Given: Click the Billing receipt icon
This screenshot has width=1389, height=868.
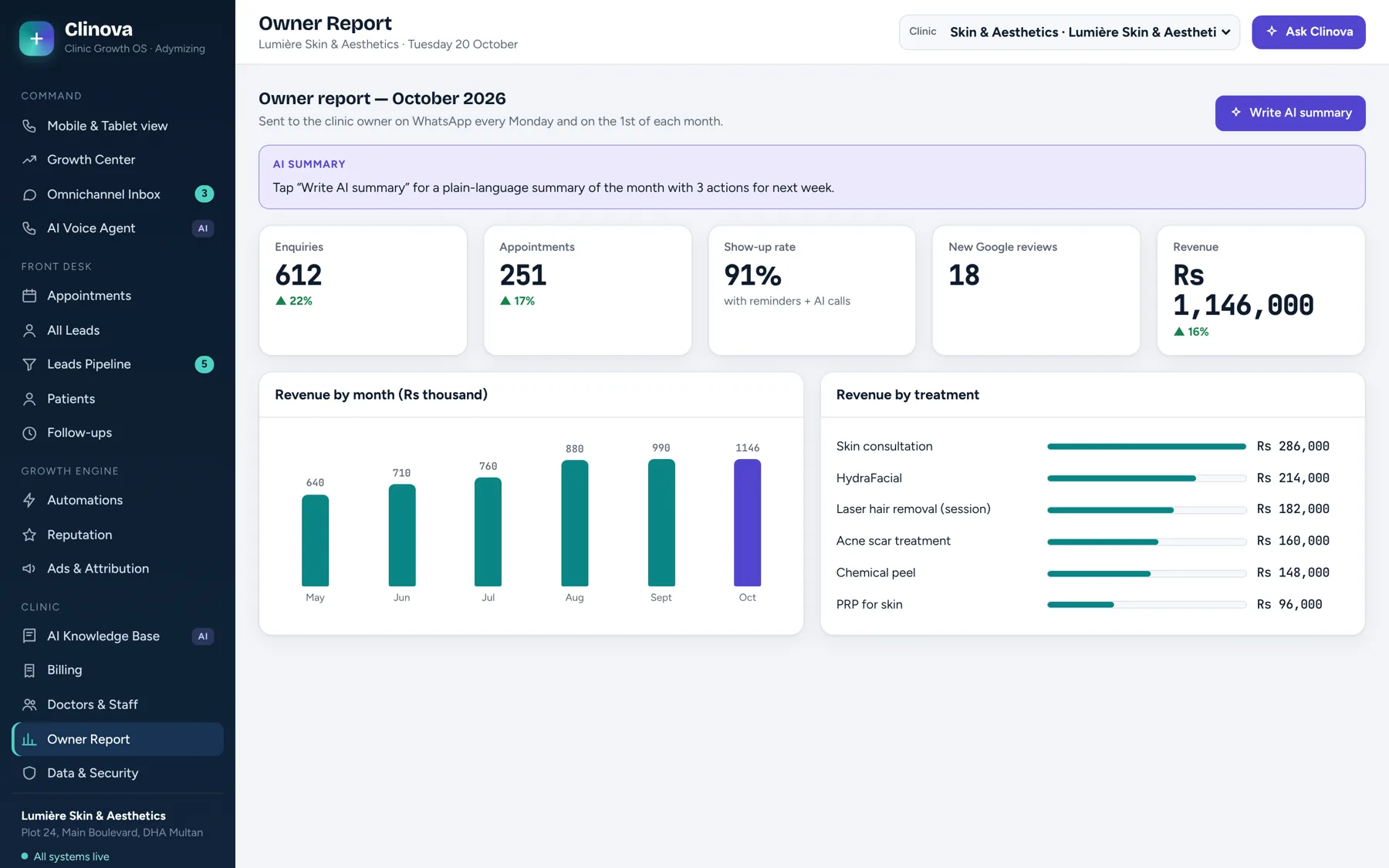Looking at the screenshot, I should click(x=29, y=670).
